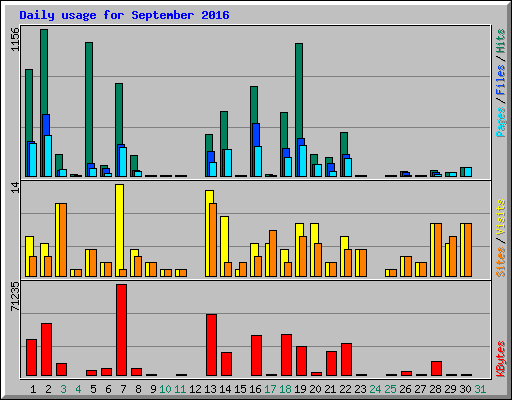This screenshot has height=400, width=512.
Task: Select day 4 weekend label
Action: (x=78, y=389)
